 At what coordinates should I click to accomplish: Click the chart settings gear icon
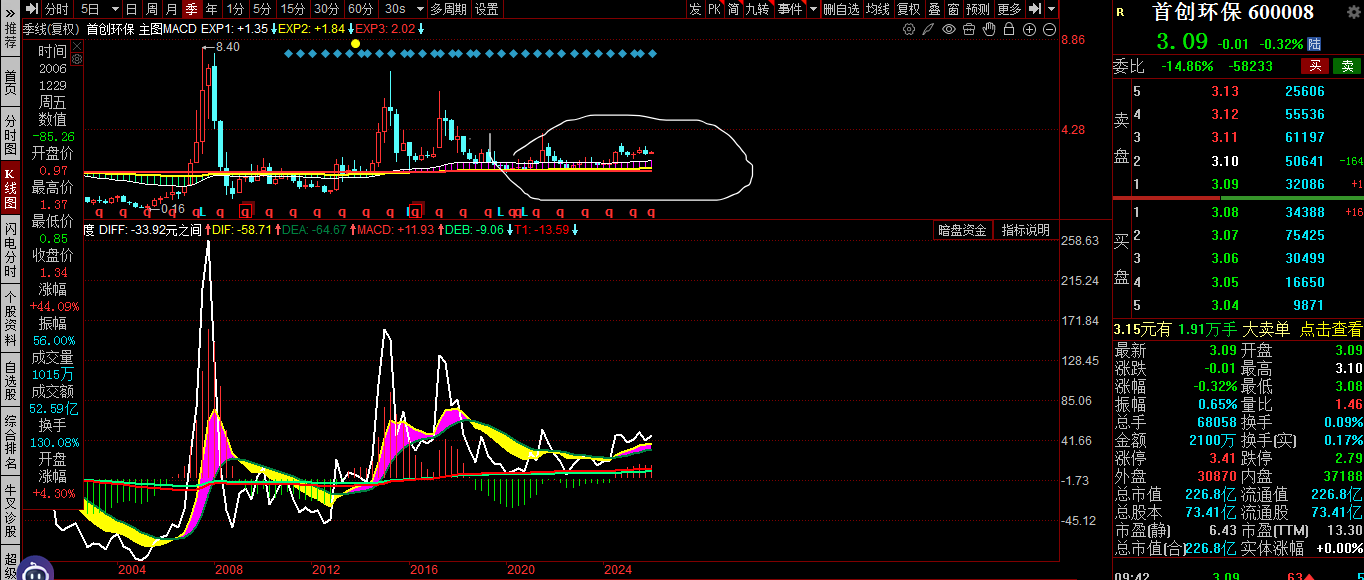pyautogui.click(x=908, y=29)
